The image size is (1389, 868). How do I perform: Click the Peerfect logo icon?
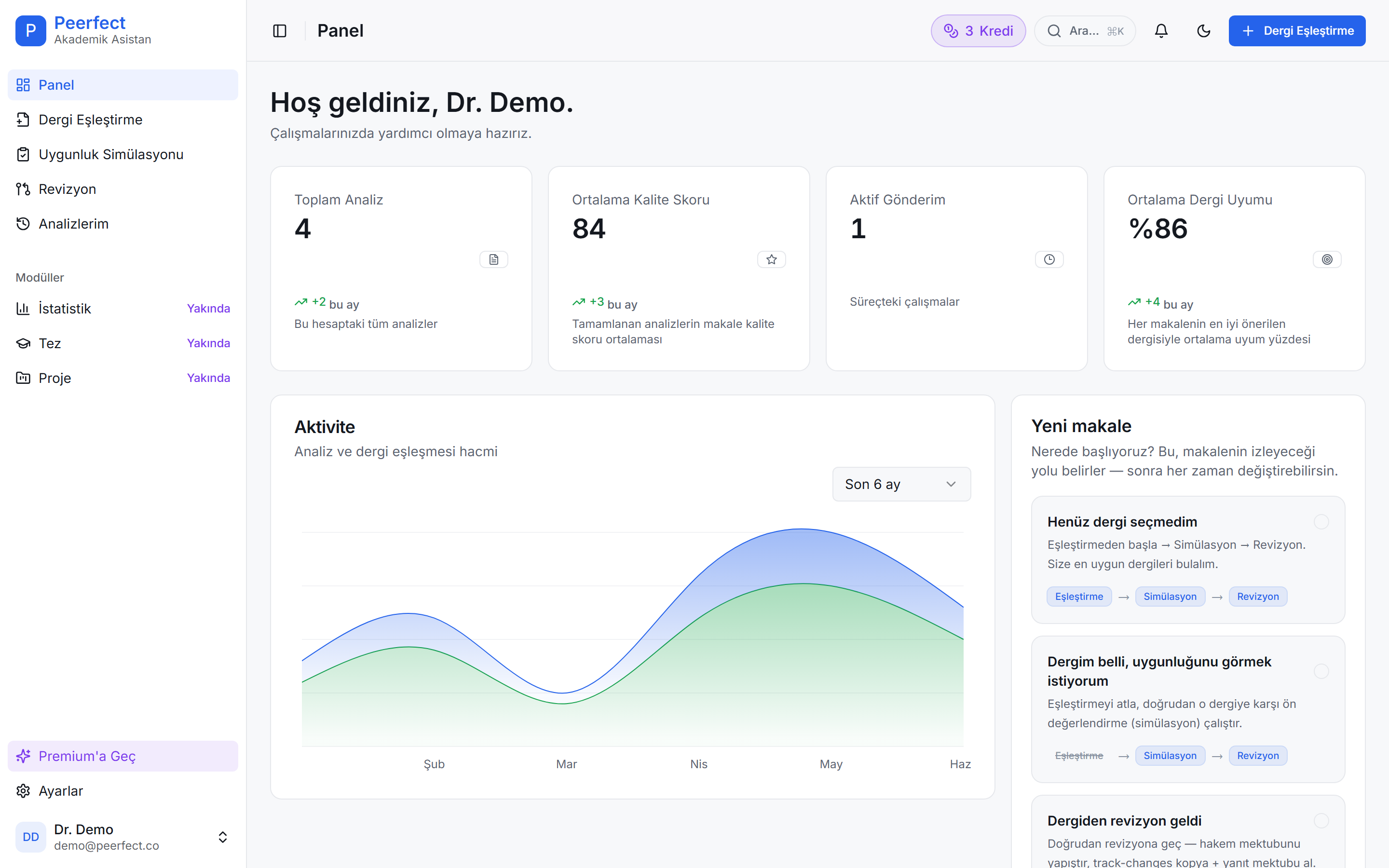30,30
